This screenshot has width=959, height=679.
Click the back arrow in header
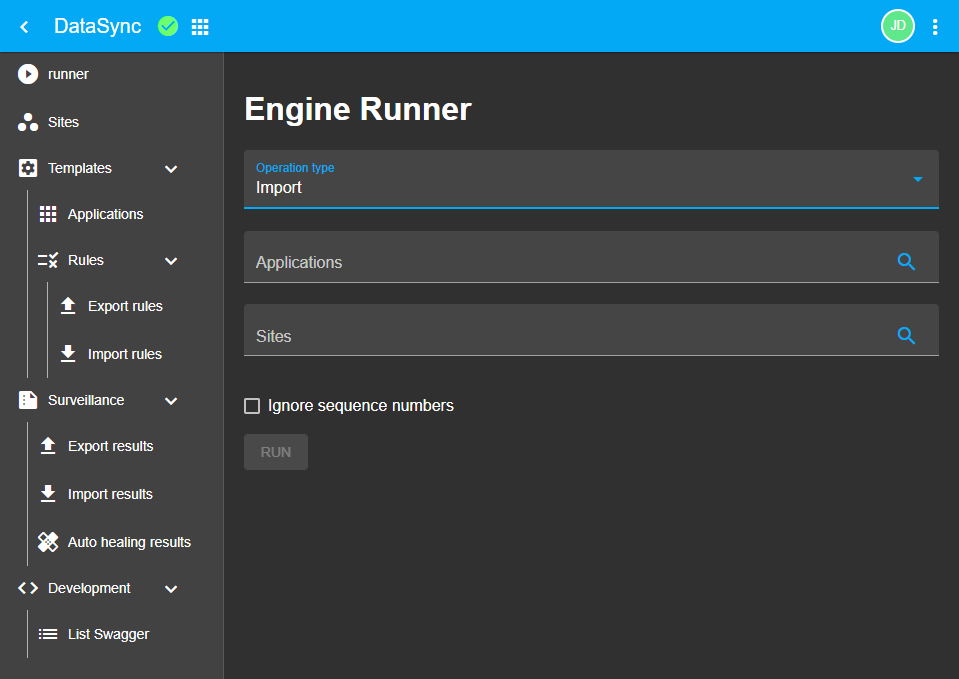[24, 26]
